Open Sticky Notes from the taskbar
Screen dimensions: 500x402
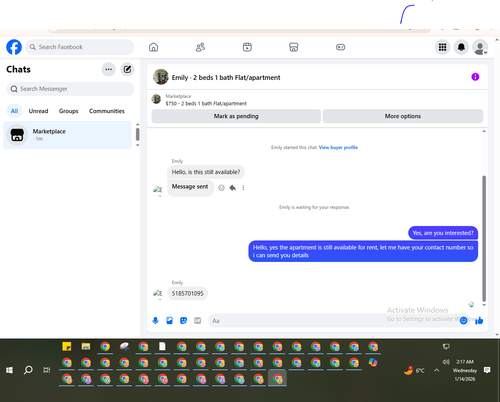click(67, 347)
